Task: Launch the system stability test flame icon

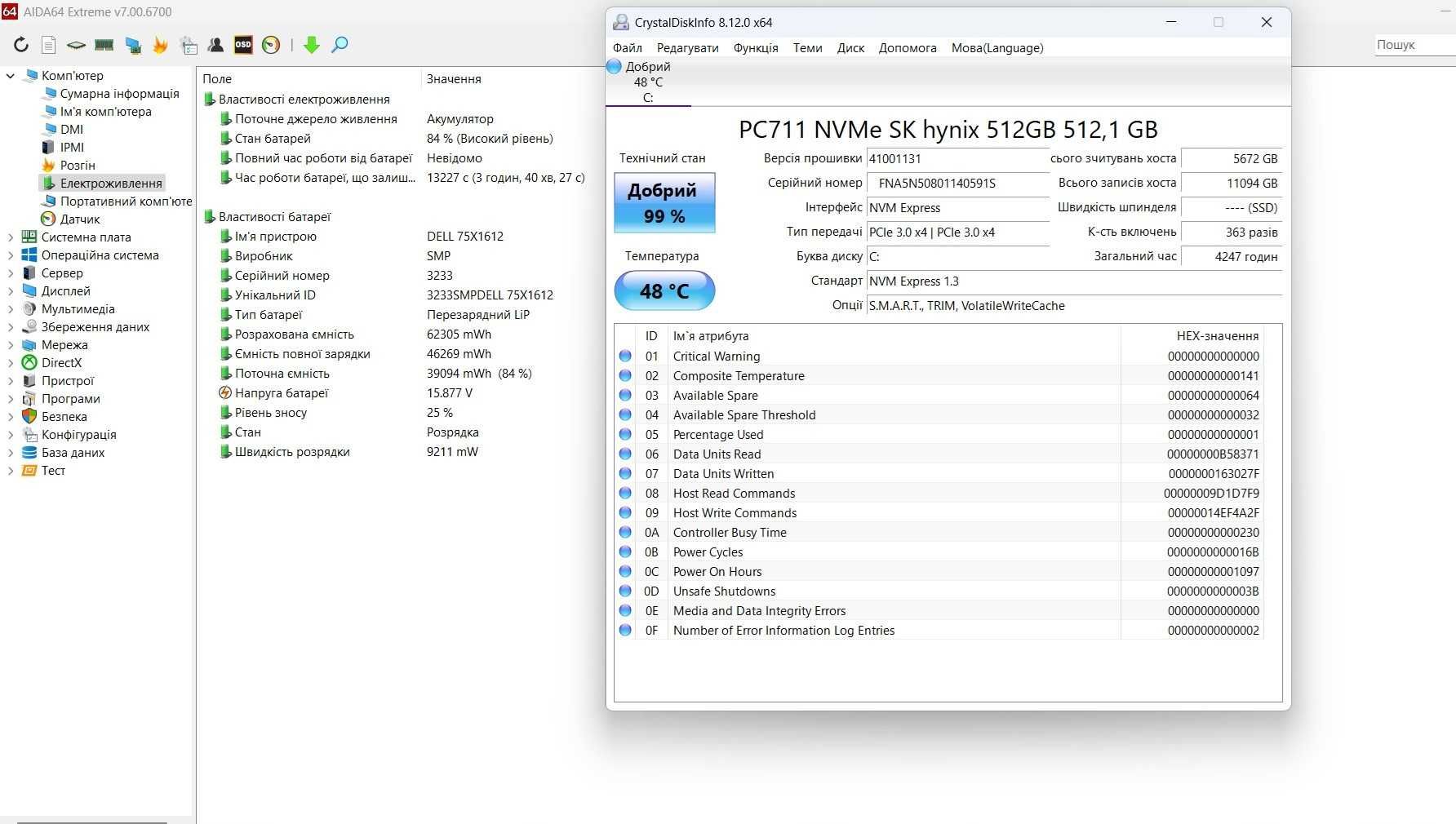Action: tap(161, 45)
